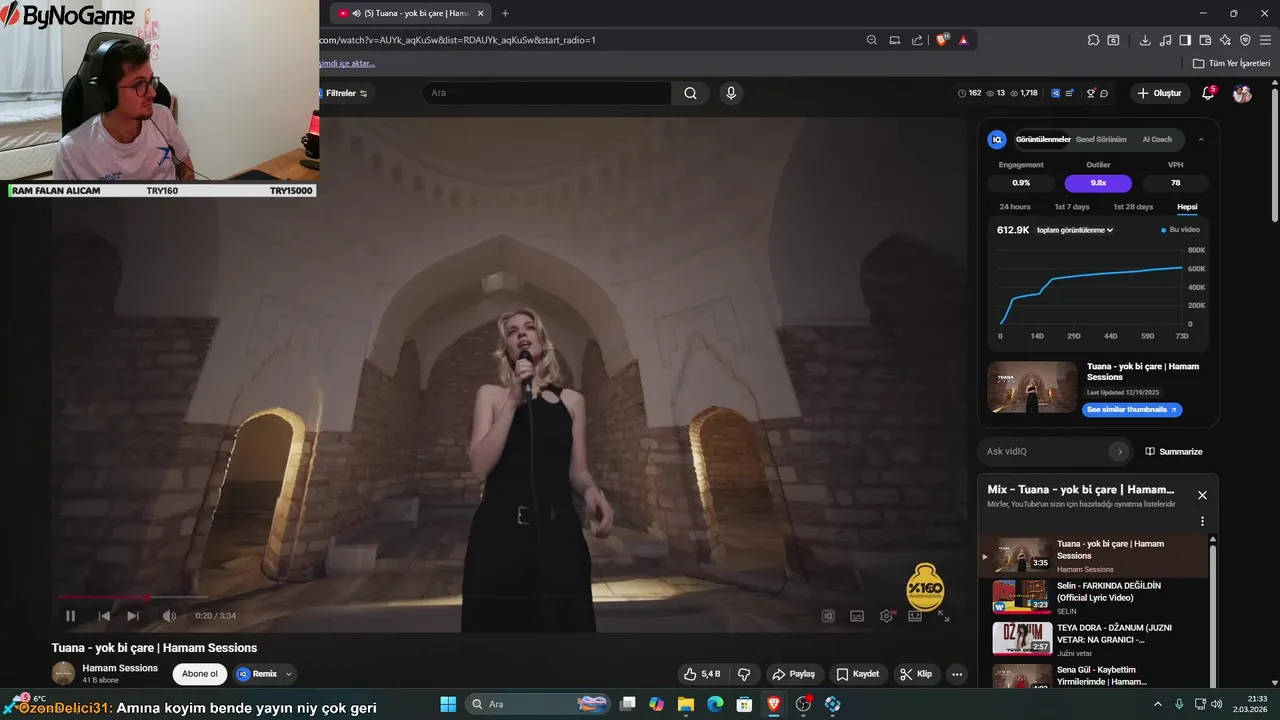Submit search with the magnifier button
The image size is (1280, 720).
pos(690,93)
